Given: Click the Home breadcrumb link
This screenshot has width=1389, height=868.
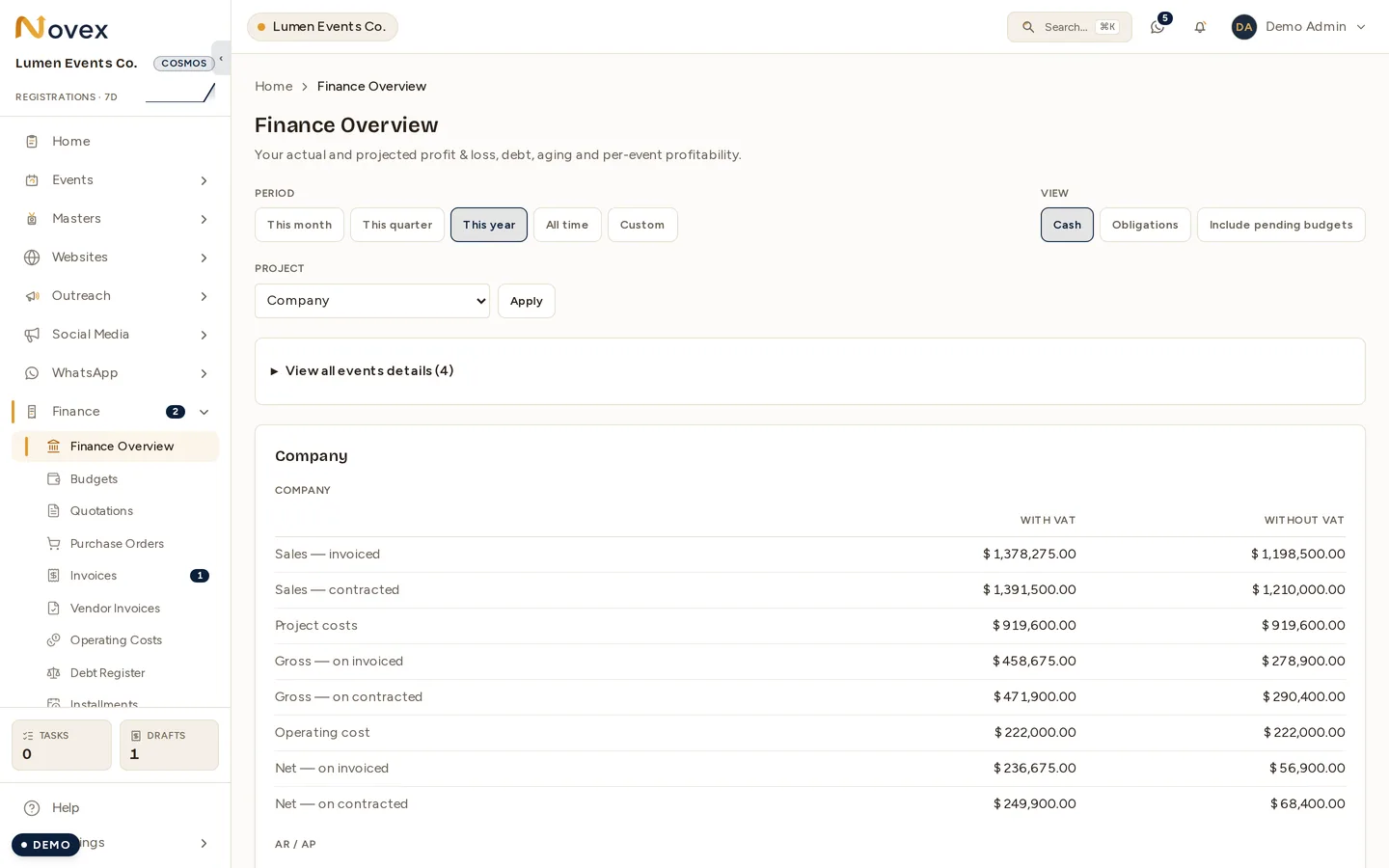Looking at the screenshot, I should 274,86.
